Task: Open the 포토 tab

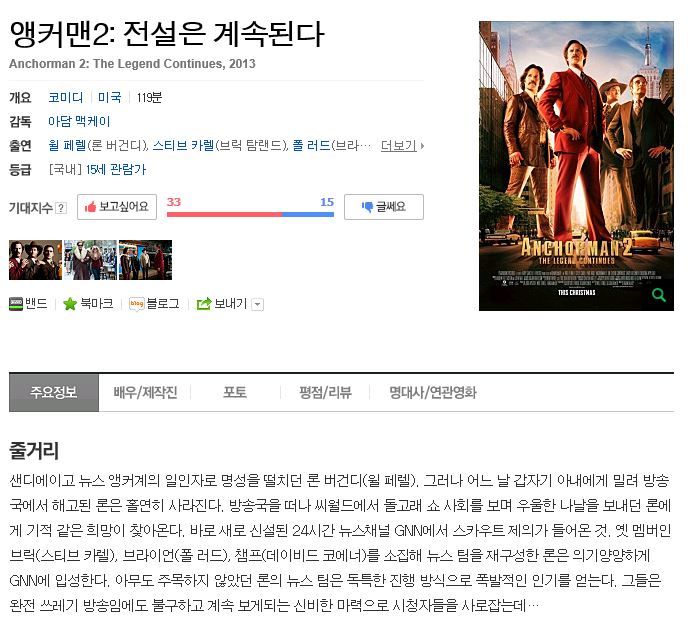Action: click(235, 392)
